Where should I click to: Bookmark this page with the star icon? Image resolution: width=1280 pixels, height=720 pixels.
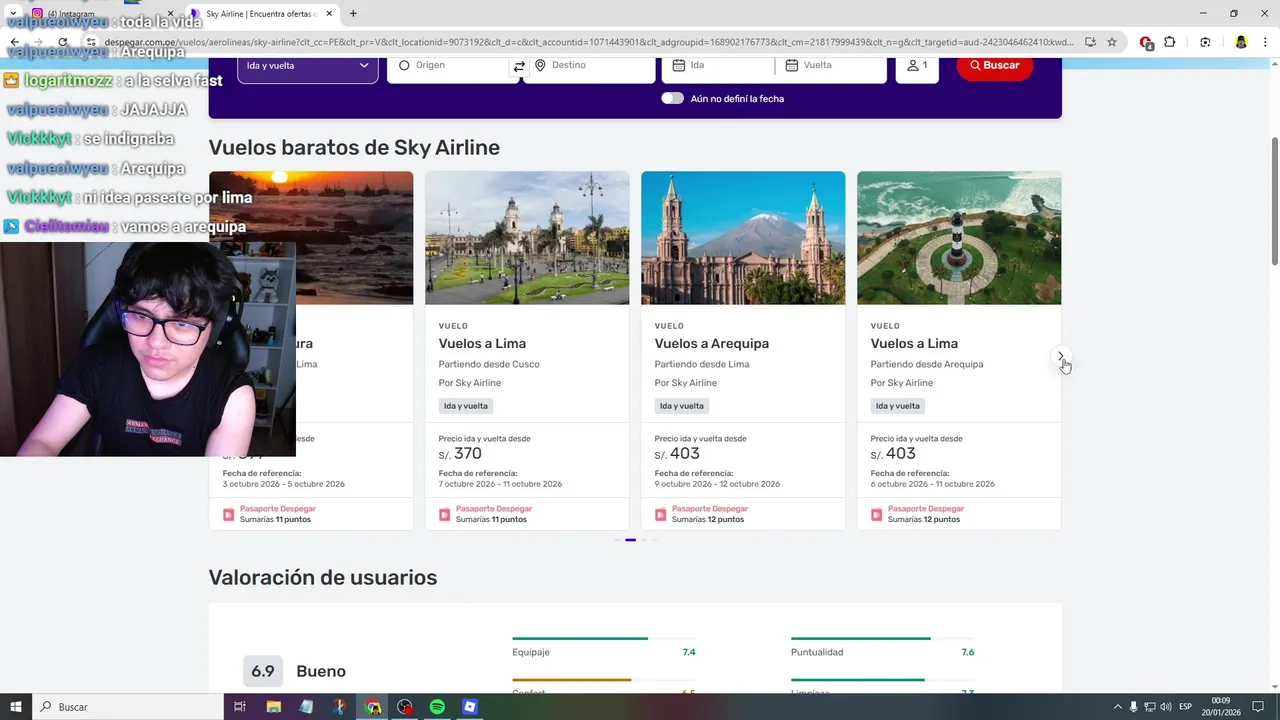point(1112,42)
